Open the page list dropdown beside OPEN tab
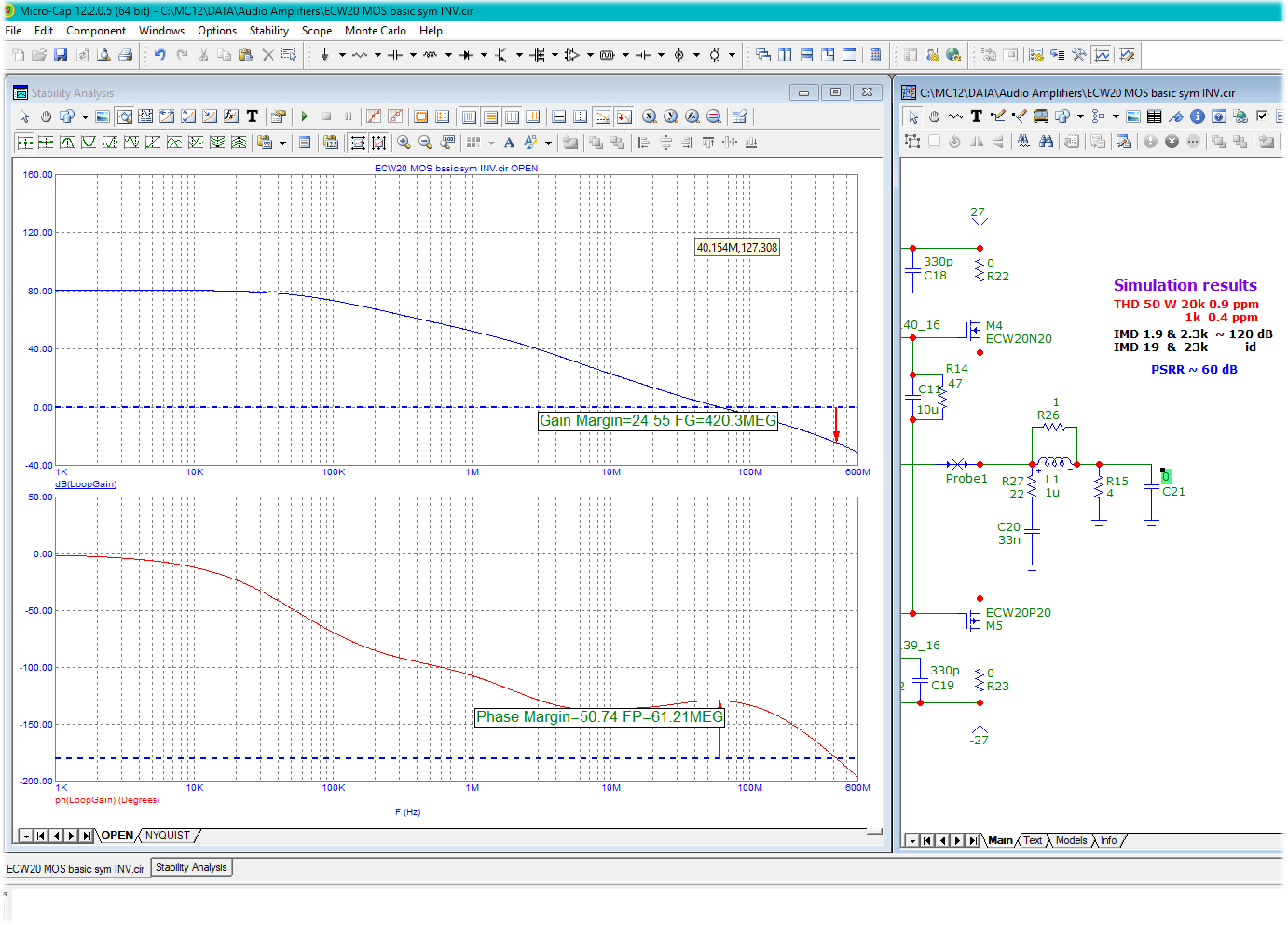Screen dimensions: 1288x926 tap(25, 836)
